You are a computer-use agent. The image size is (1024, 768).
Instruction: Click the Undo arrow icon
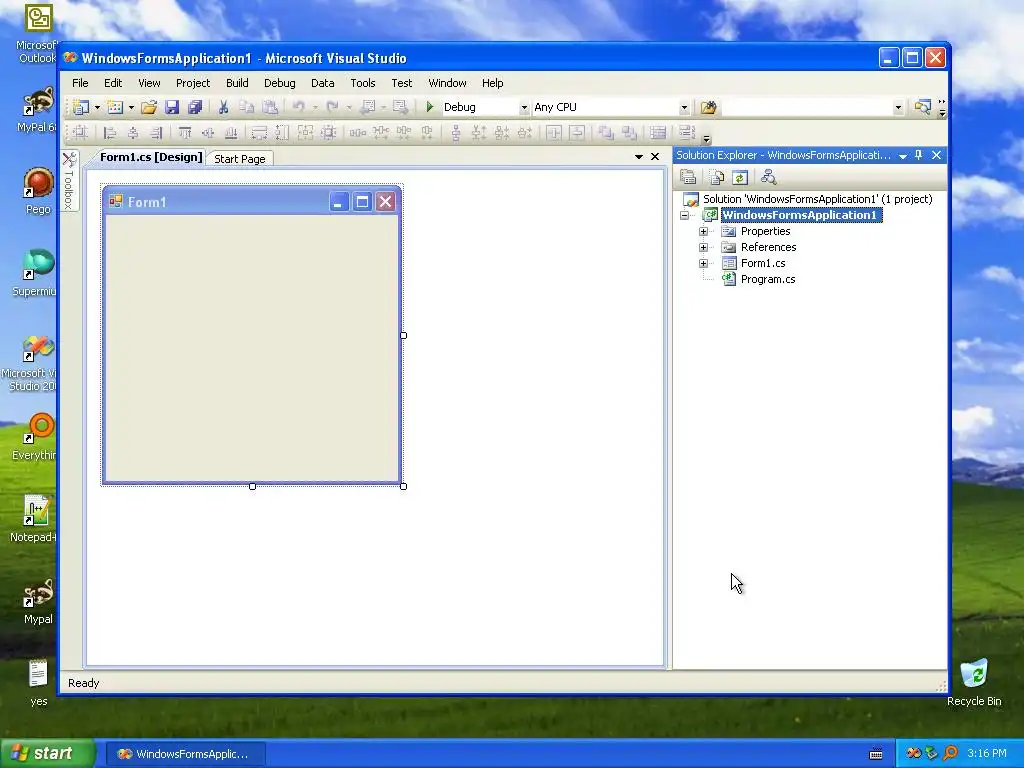(x=299, y=107)
